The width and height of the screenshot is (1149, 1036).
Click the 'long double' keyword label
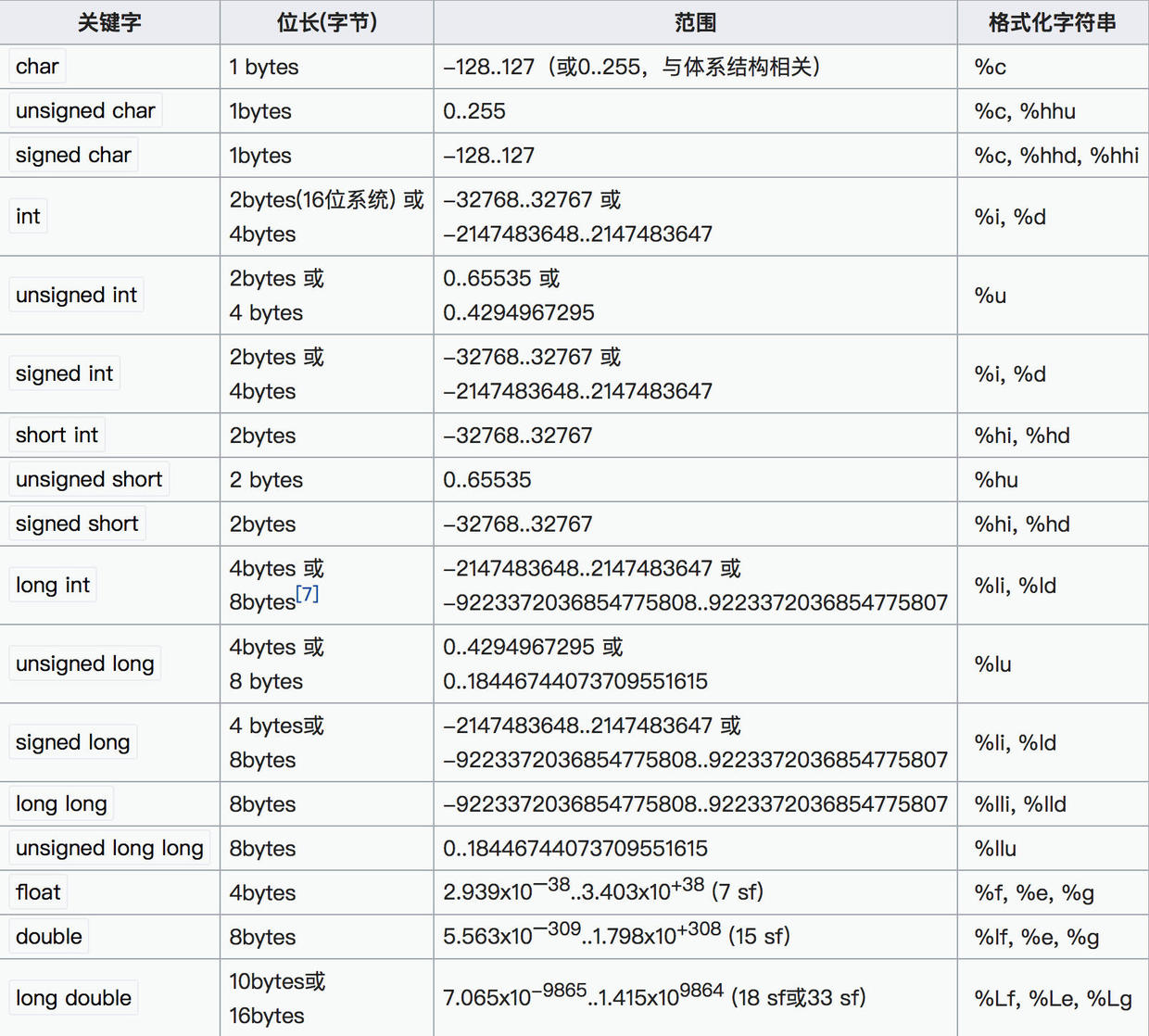(x=73, y=998)
